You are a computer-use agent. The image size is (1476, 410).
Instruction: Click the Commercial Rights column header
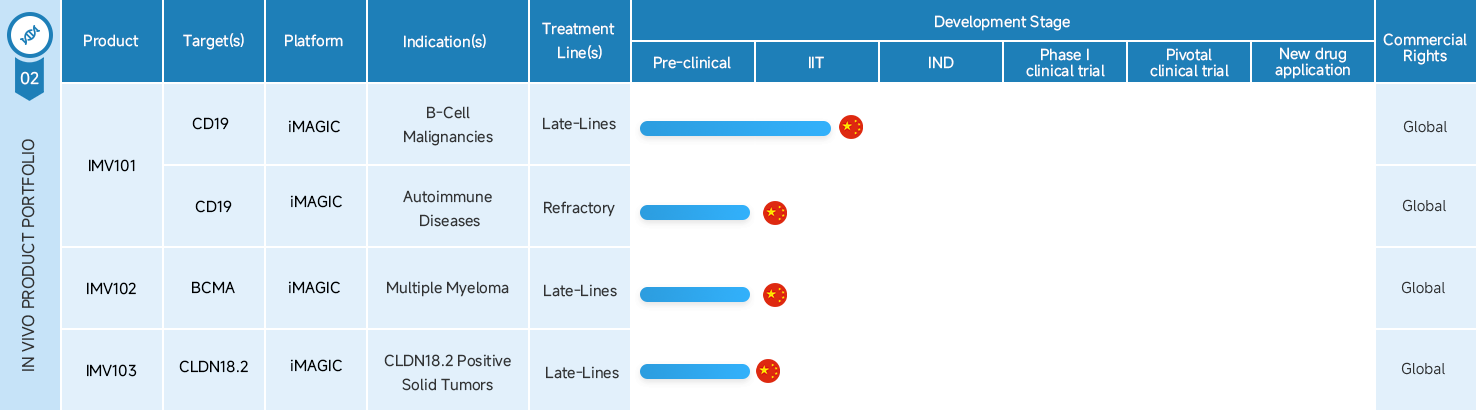(x=1424, y=48)
